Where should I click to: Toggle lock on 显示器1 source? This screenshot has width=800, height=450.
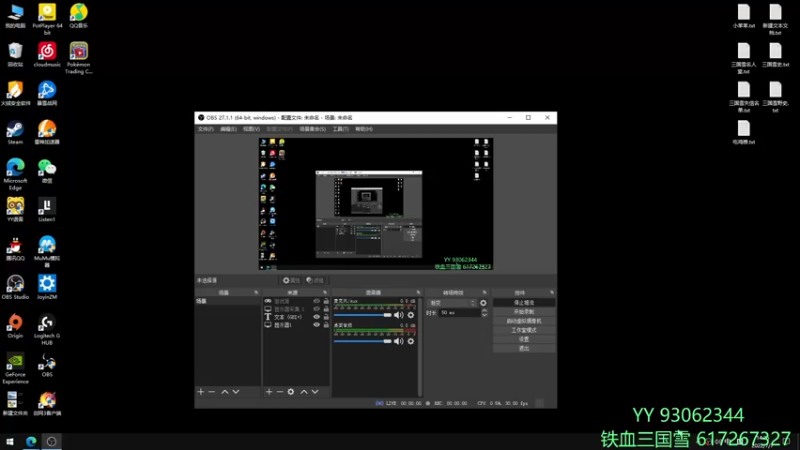click(x=326, y=325)
